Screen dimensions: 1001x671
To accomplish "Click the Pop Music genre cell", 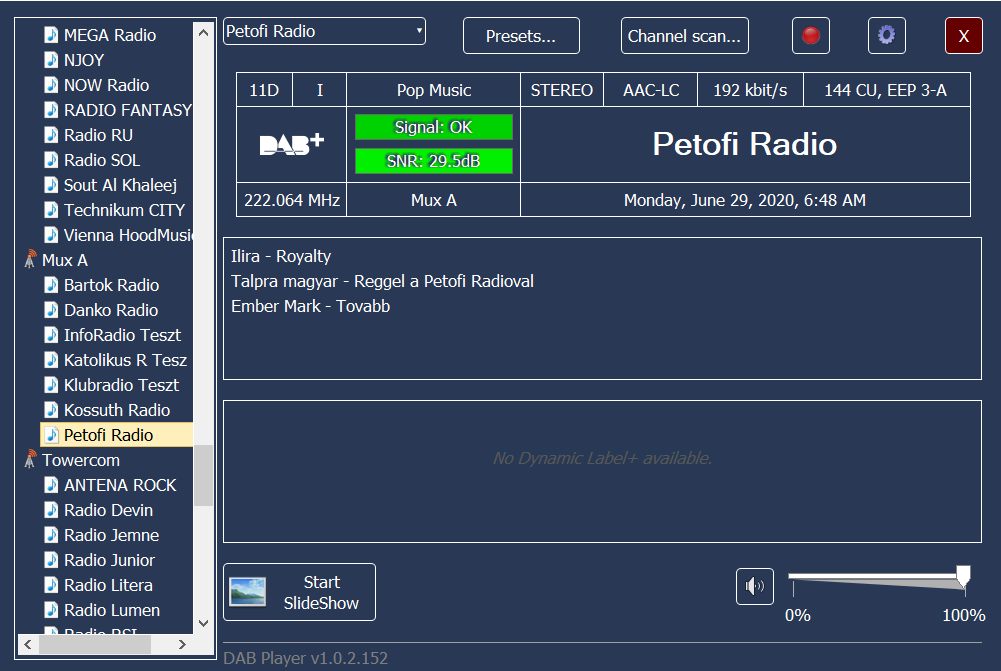I will pyautogui.click(x=433, y=90).
